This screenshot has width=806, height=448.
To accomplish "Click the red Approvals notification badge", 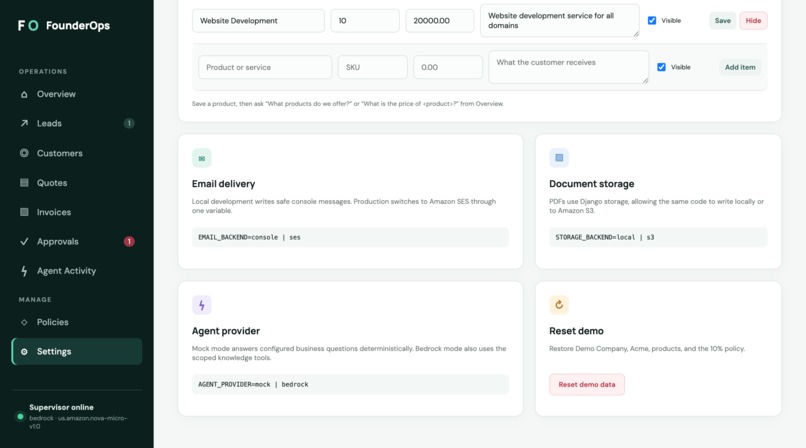I will (x=129, y=241).
